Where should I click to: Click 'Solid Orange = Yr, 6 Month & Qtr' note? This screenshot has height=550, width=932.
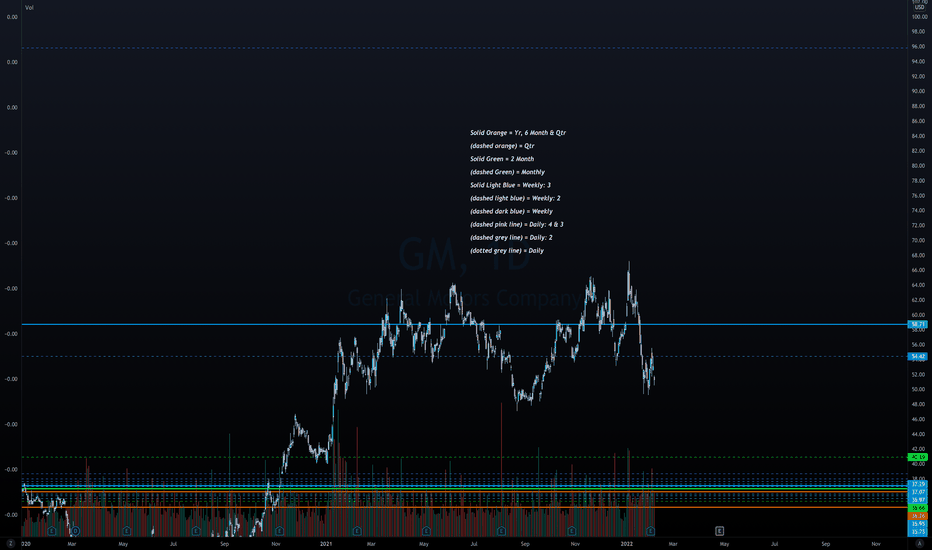pyautogui.click(x=518, y=133)
